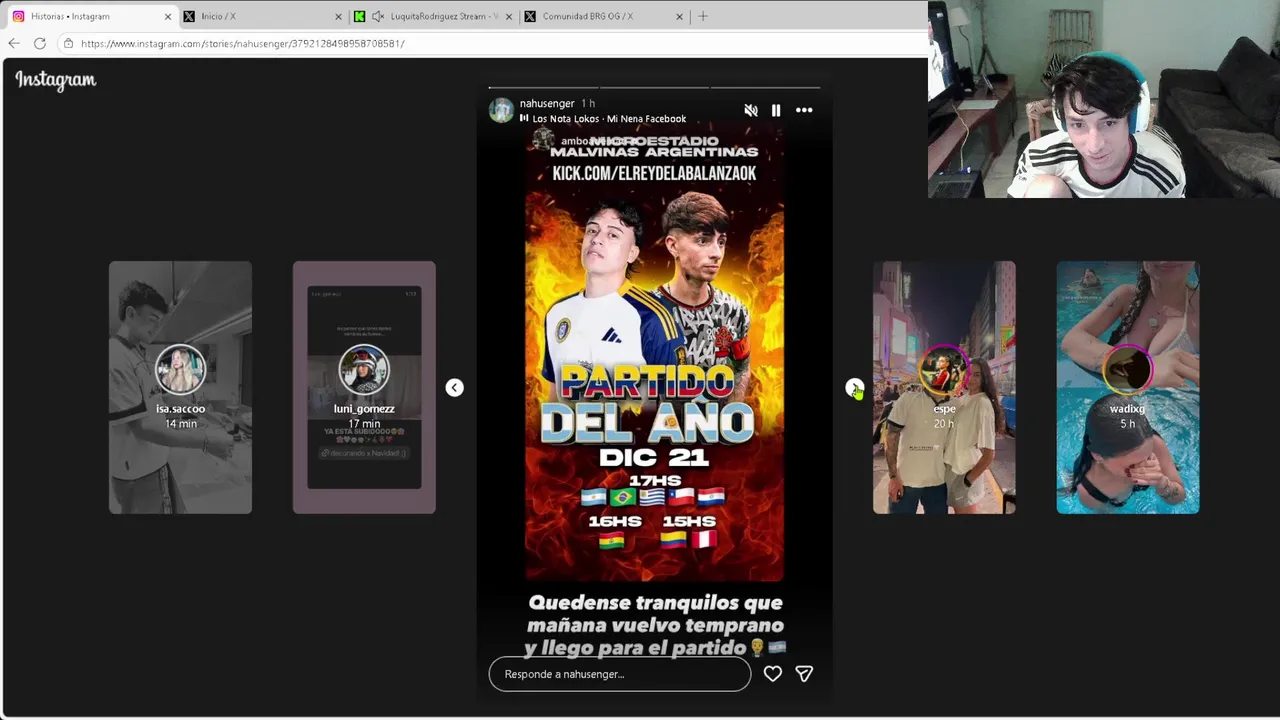The image size is (1280, 720).
Task: Go back with the browser back arrow
Action: coord(14,43)
